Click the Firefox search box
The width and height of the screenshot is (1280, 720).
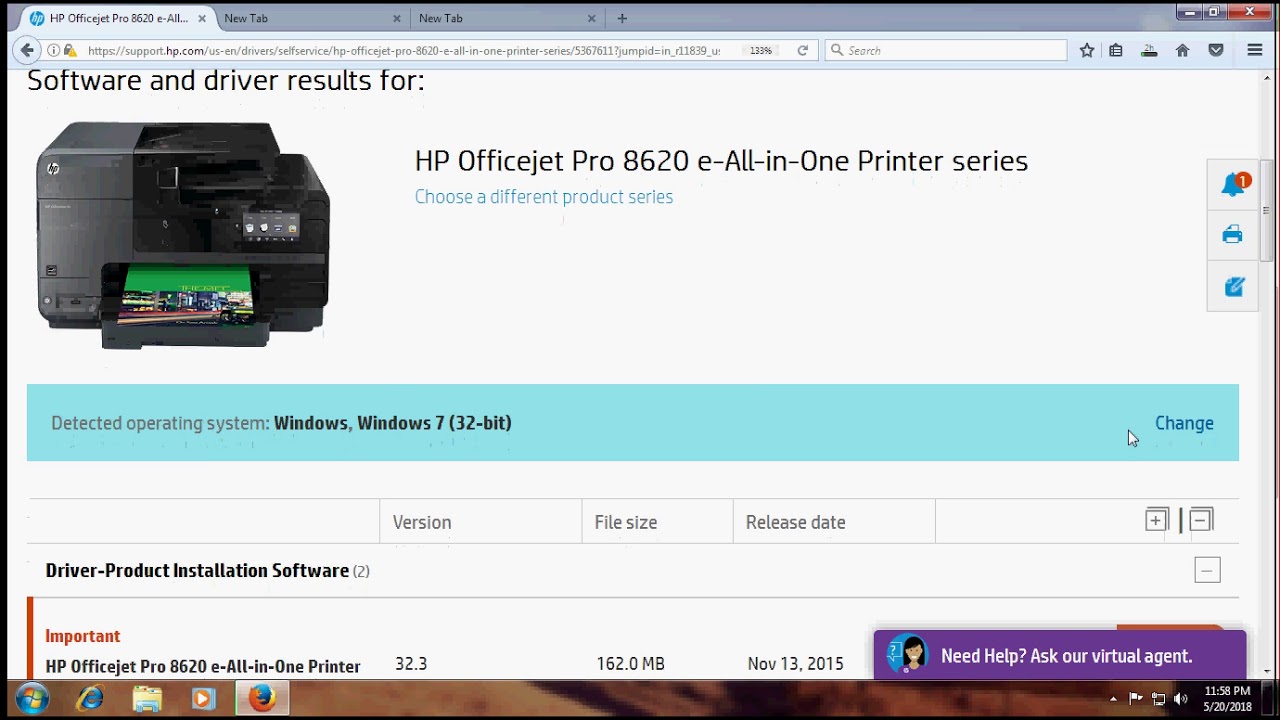[946, 50]
